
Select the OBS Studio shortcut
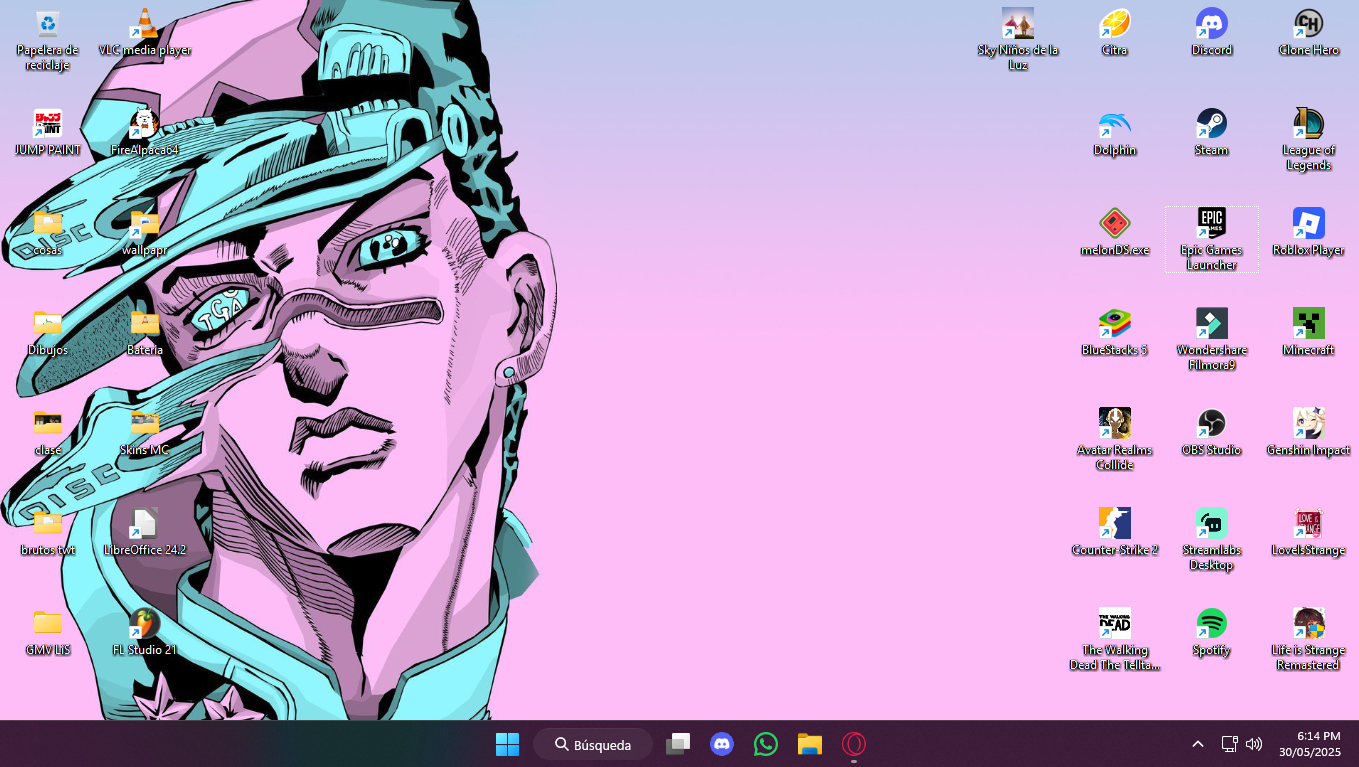coord(1212,433)
